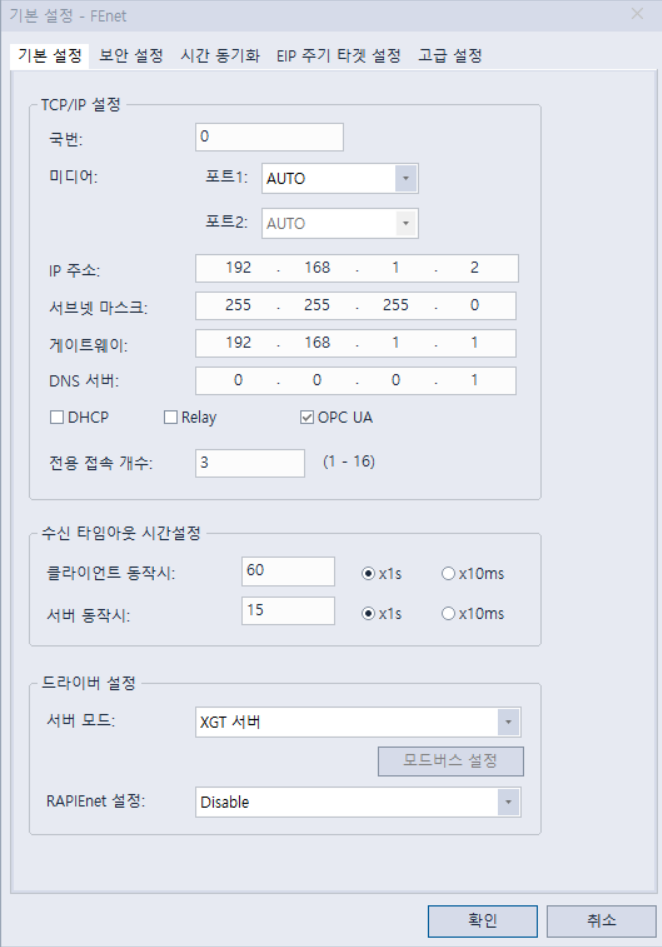Image resolution: width=662 pixels, height=947 pixels.
Task: Expand the 포트2 media dropdown
Action: click(x=403, y=222)
